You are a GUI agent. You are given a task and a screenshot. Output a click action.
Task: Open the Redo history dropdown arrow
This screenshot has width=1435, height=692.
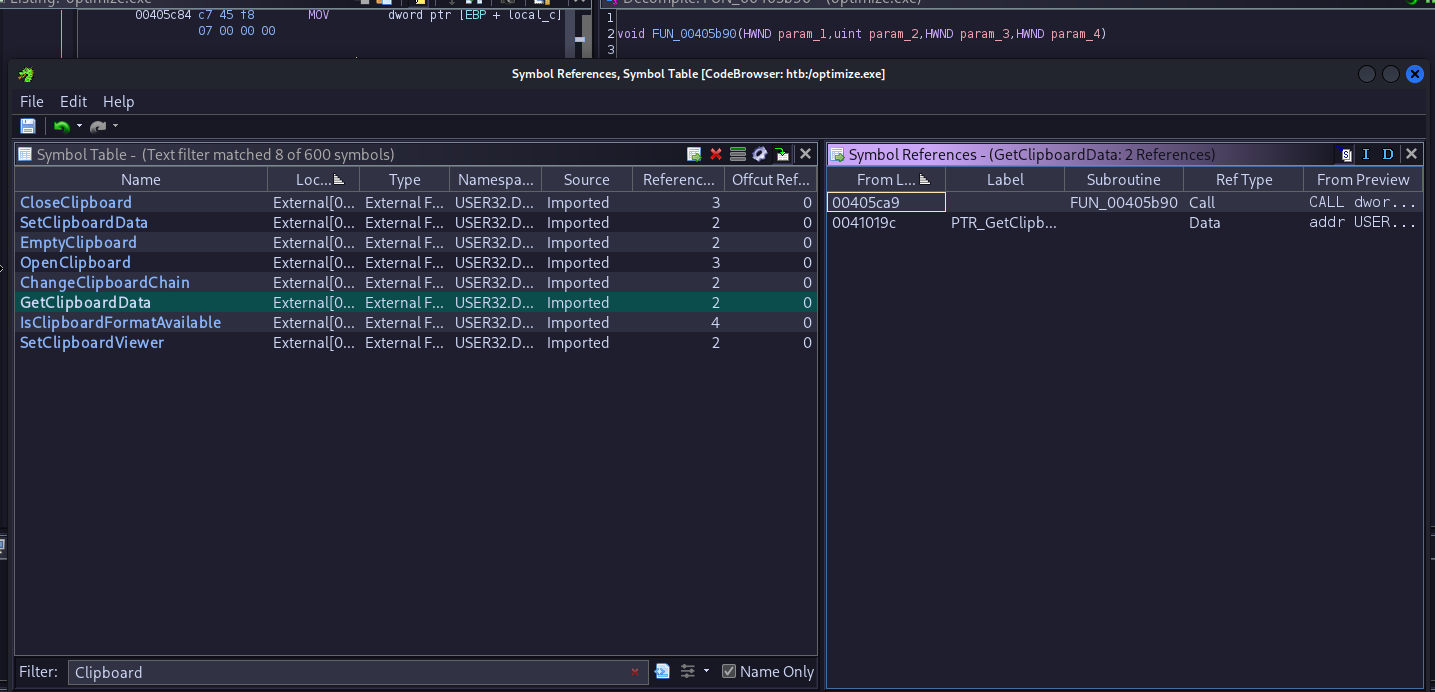click(x=116, y=126)
